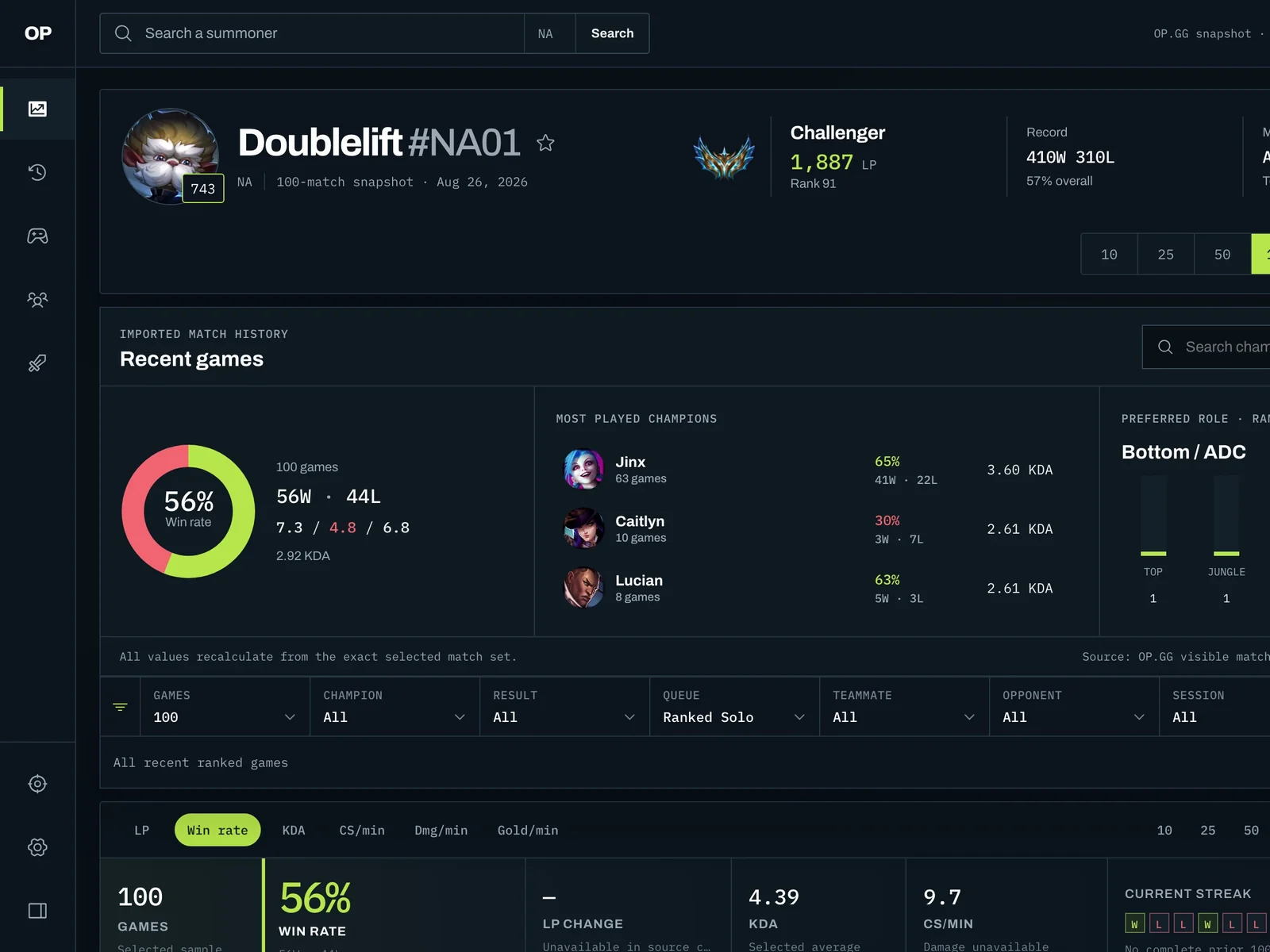
Task: Click Jinx's 65% win rate value
Action: tap(887, 461)
